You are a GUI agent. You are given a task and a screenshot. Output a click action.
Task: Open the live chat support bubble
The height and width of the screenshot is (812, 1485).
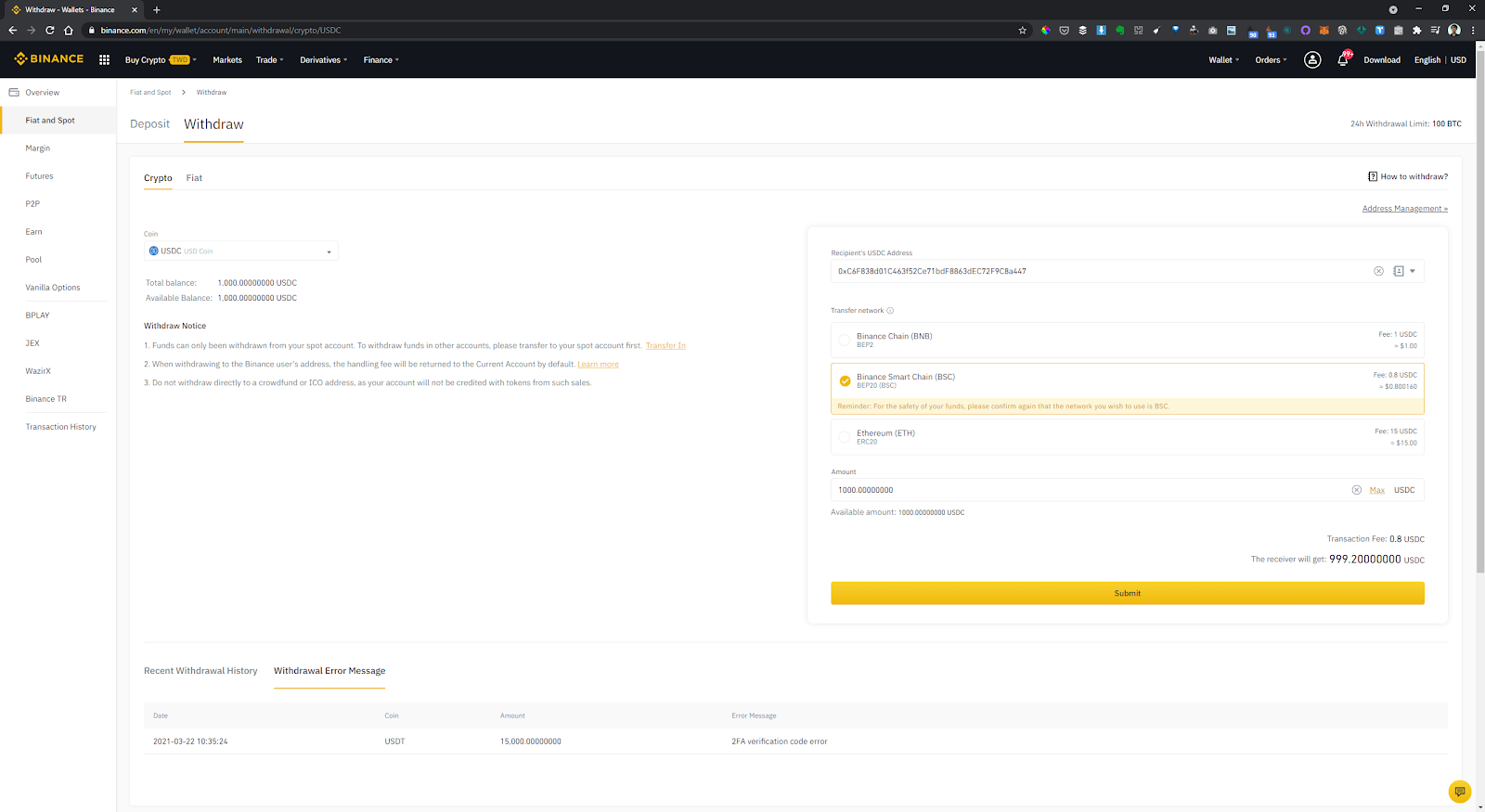(x=1460, y=792)
